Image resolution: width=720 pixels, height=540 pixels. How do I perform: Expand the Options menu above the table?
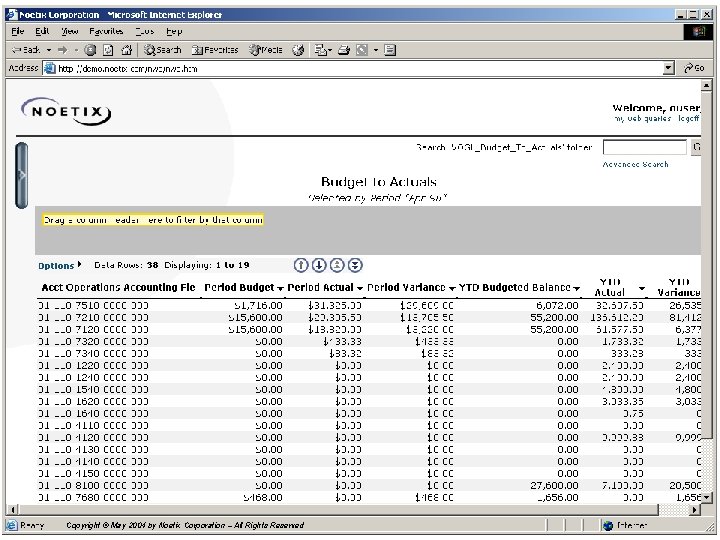click(x=60, y=266)
